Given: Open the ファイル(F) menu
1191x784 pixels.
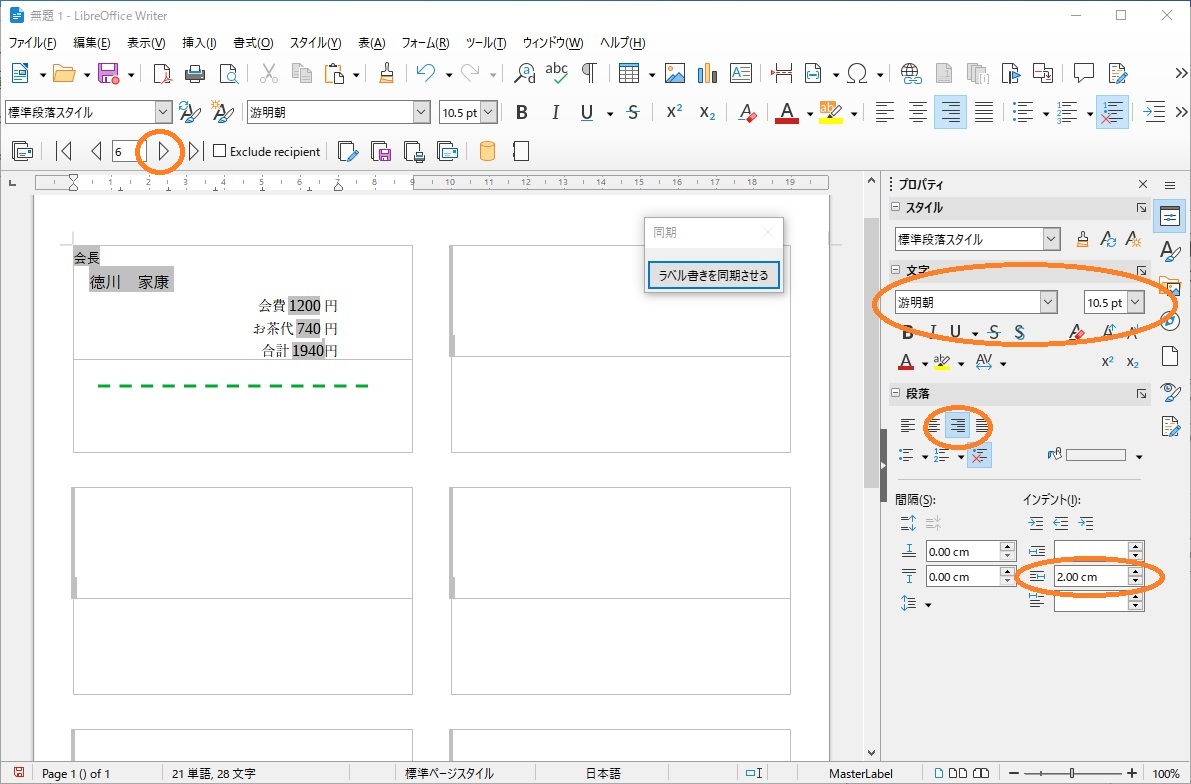Looking at the screenshot, I should click(x=32, y=43).
